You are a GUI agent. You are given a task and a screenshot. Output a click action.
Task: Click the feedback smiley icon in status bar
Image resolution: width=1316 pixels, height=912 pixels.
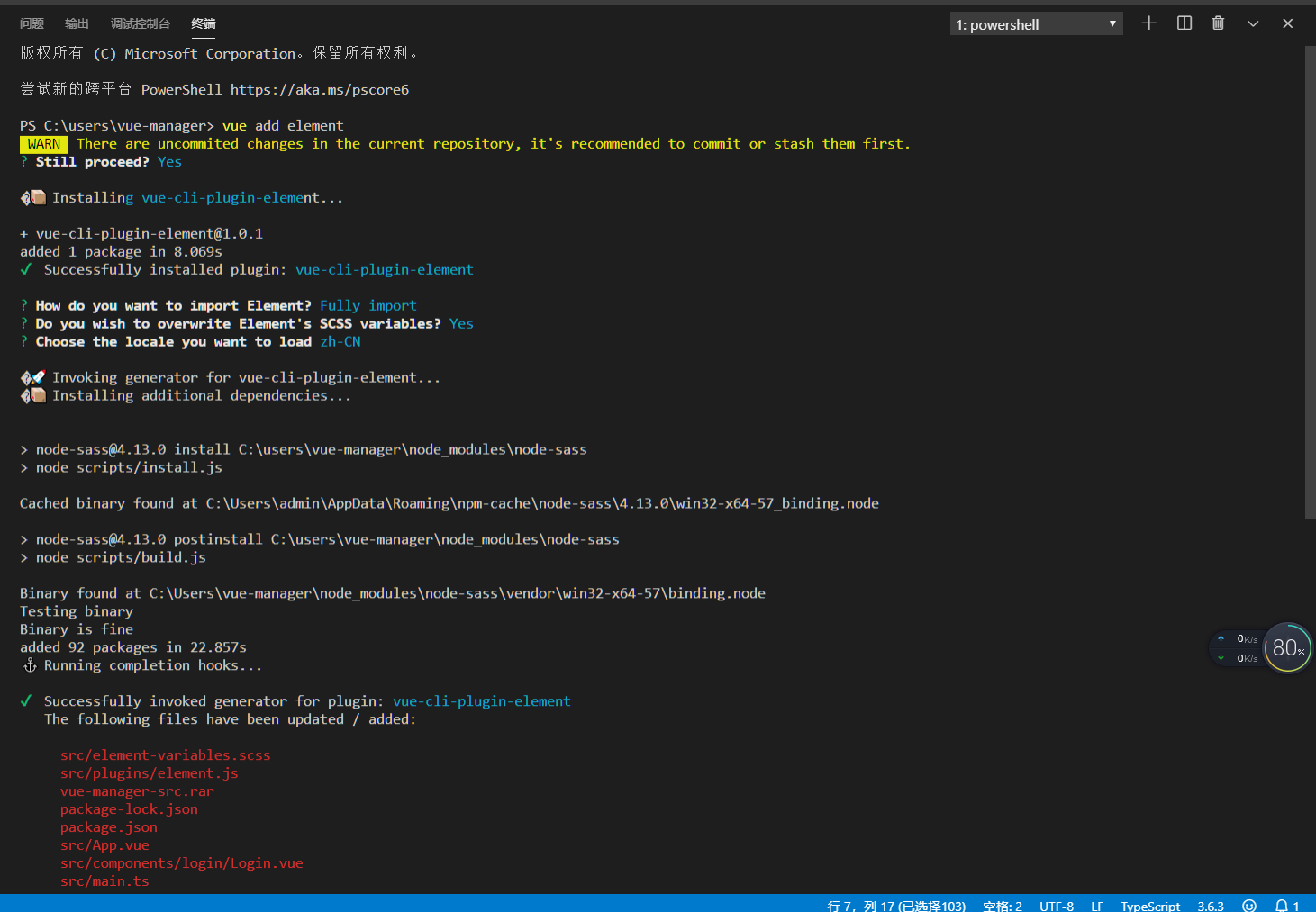(x=1249, y=905)
